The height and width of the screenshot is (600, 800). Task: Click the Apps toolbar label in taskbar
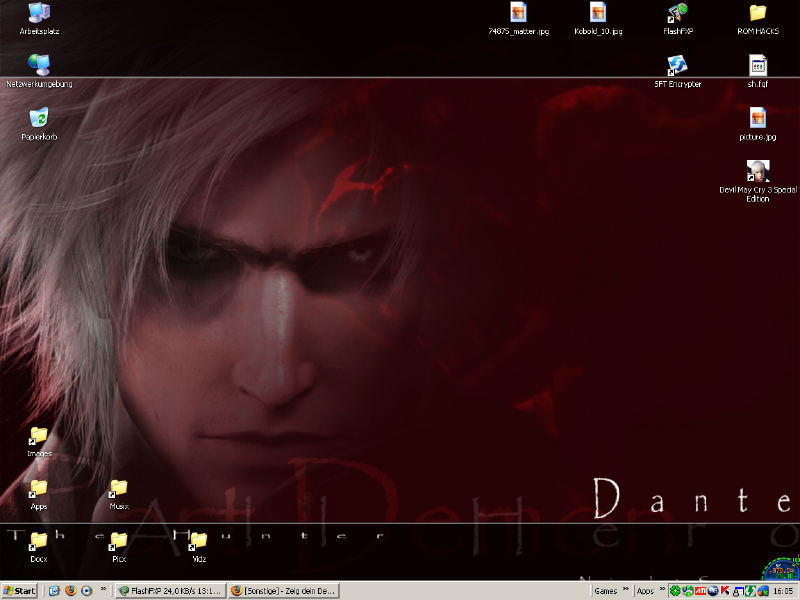click(645, 591)
